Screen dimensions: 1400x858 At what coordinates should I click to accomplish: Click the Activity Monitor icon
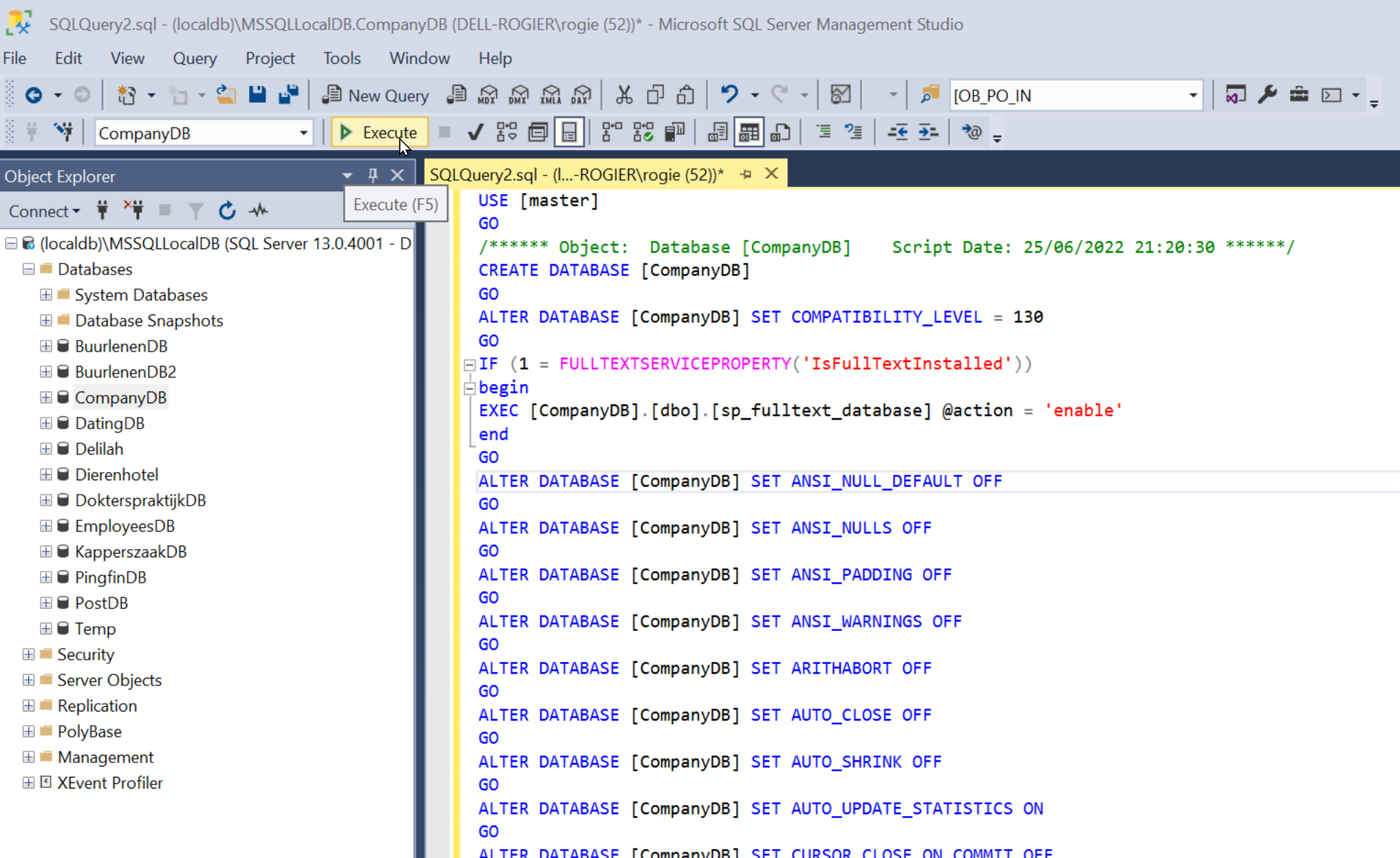840,95
